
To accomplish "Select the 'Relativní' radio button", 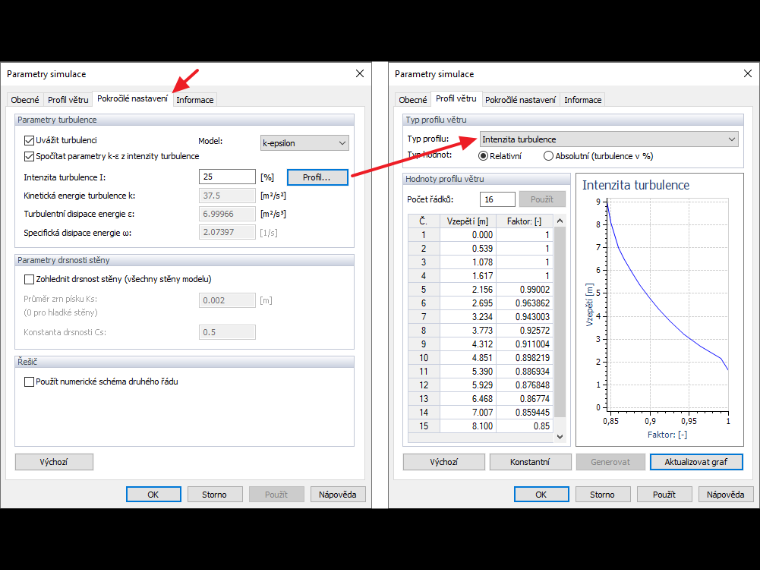I will pos(483,156).
